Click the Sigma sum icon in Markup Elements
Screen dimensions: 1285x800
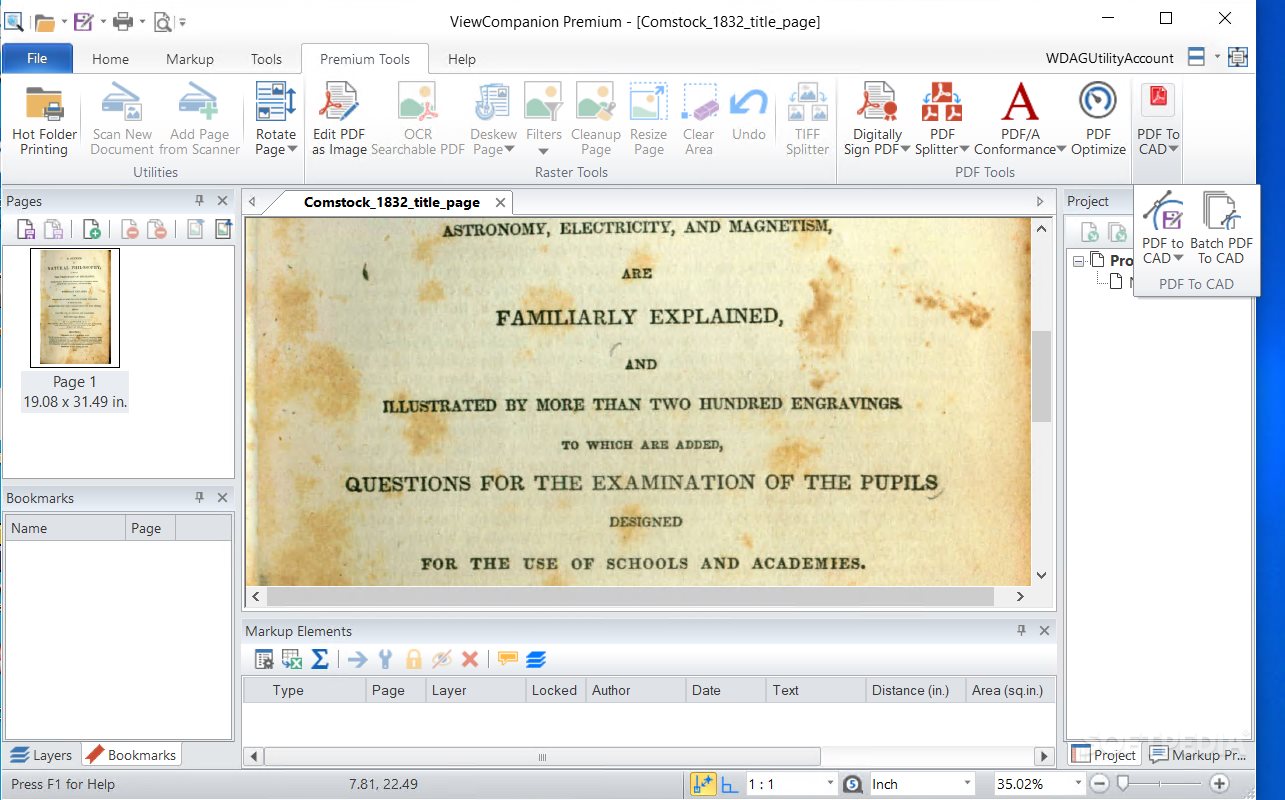click(320, 659)
